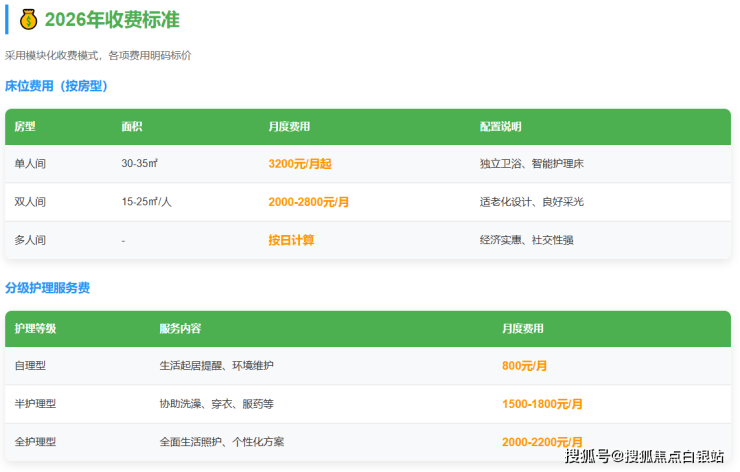Image resolution: width=740 pixels, height=472 pixels.
Task: Click the 按日计算 price text
Action: tap(291, 240)
